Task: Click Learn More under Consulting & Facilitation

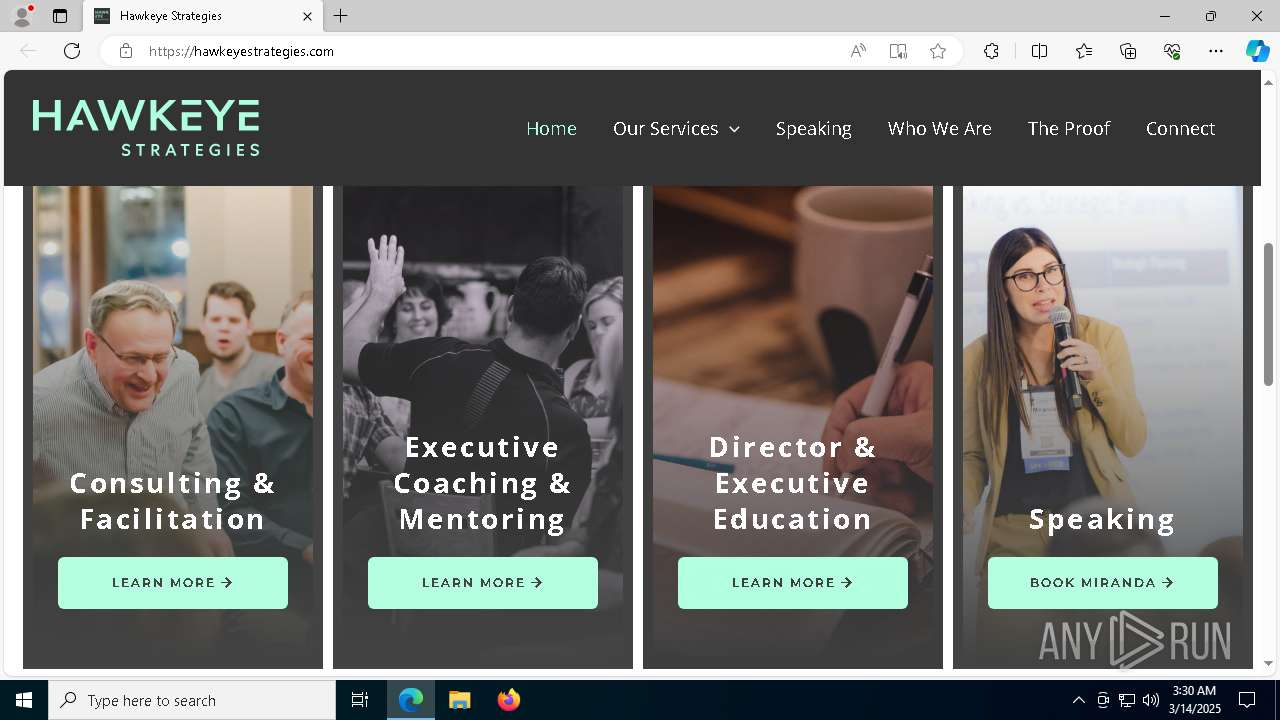Action: (x=173, y=583)
